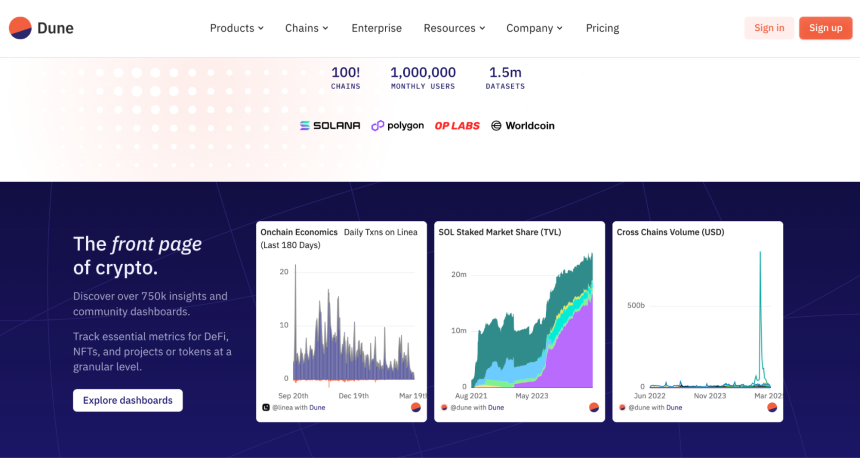Click the OP Labs logo
The height and width of the screenshot is (458, 860).
(457, 126)
